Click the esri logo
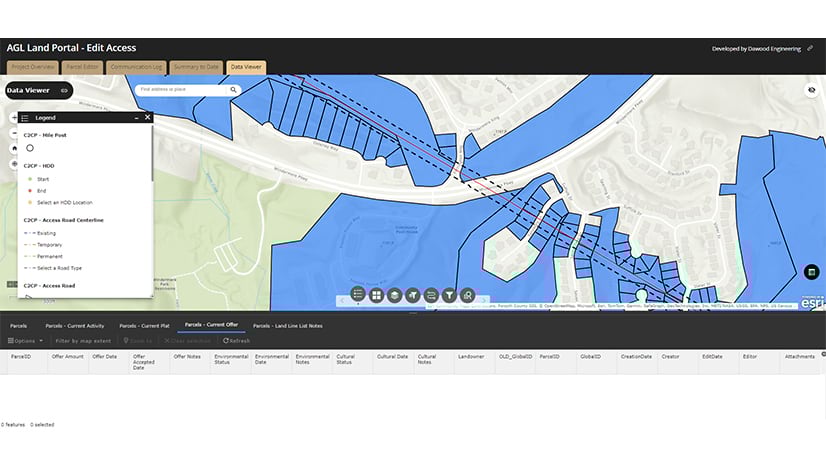 pyautogui.click(x=812, y=303)
